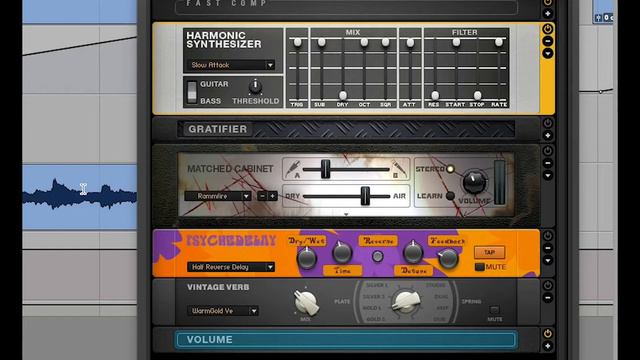This screenshot has width=640, height=360.
Task: Click the microphone A icon
Action: pyautogui.click(x=293, y=169)
